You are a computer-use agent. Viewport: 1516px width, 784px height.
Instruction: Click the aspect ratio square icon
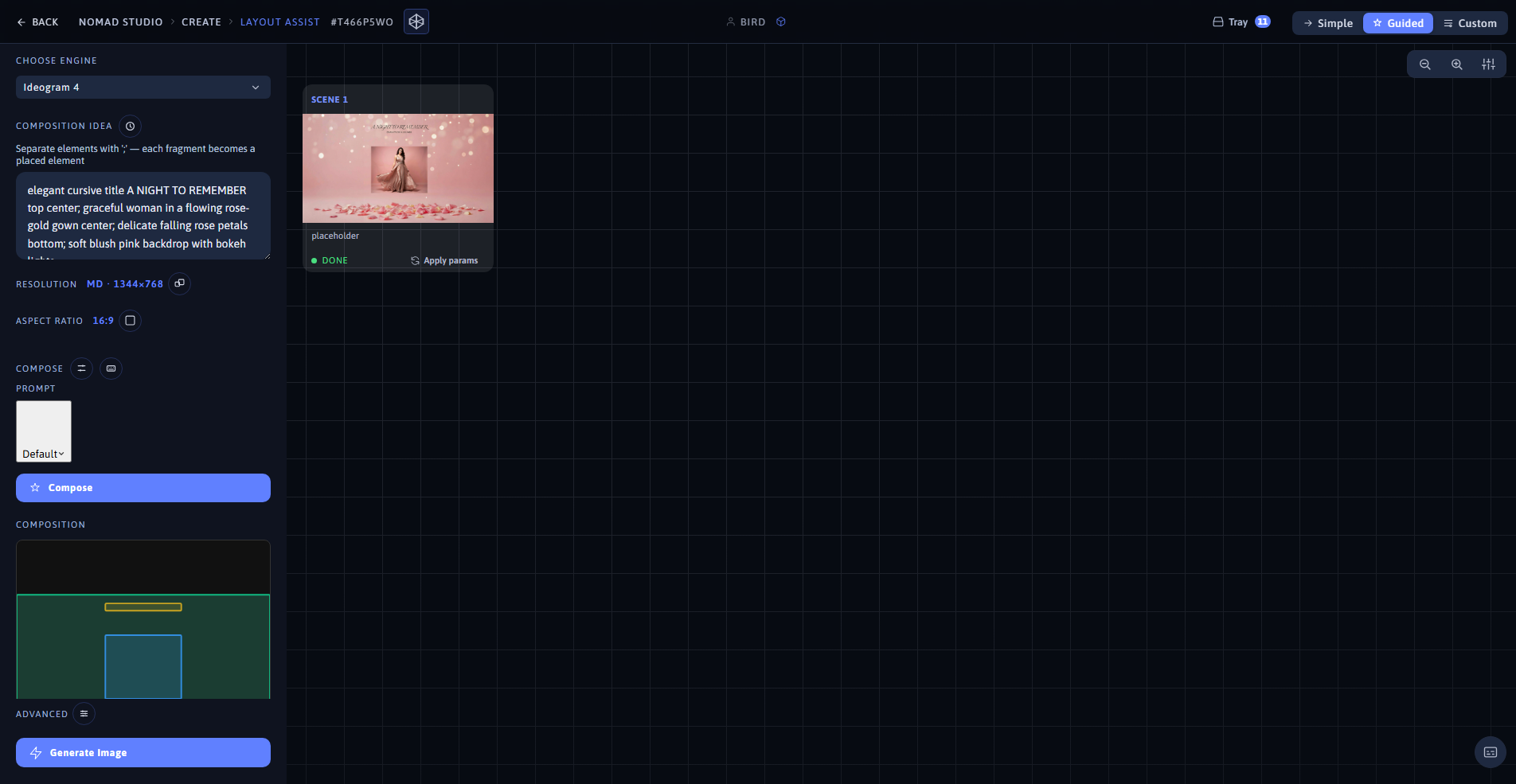[130, 320]
